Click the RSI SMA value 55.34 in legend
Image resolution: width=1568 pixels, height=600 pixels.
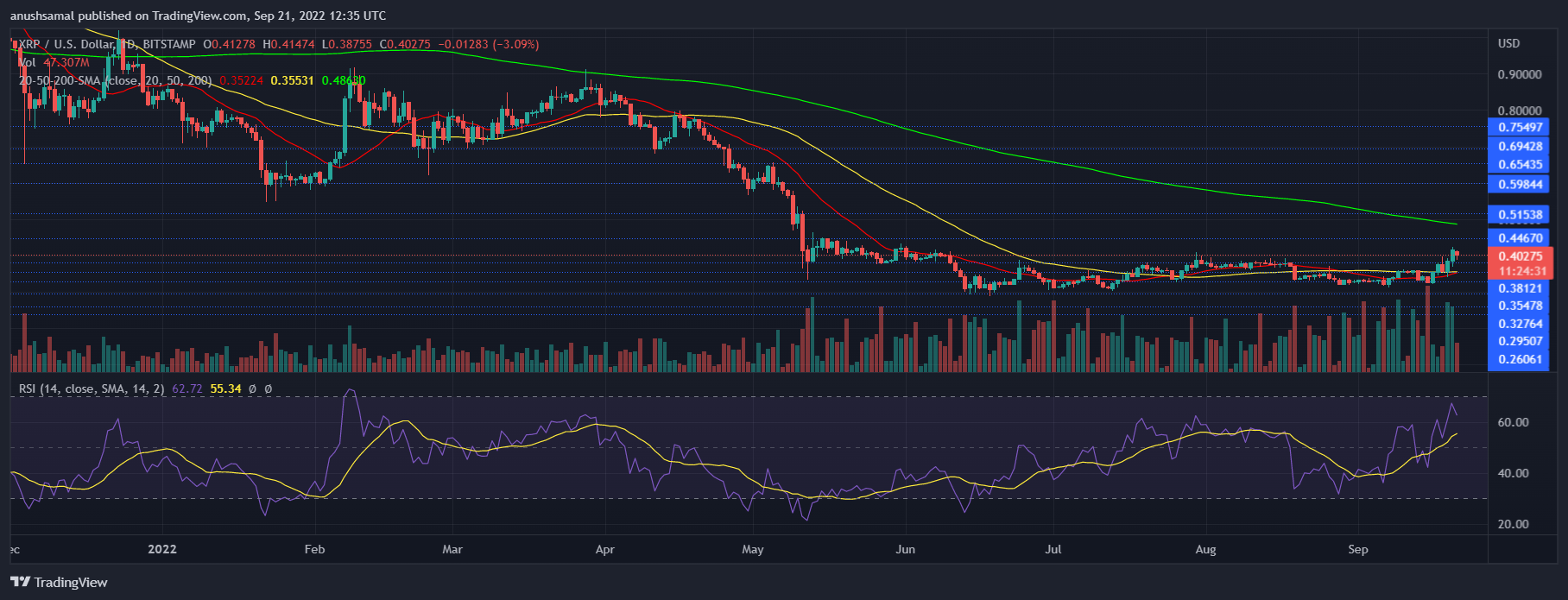point(225,389)
